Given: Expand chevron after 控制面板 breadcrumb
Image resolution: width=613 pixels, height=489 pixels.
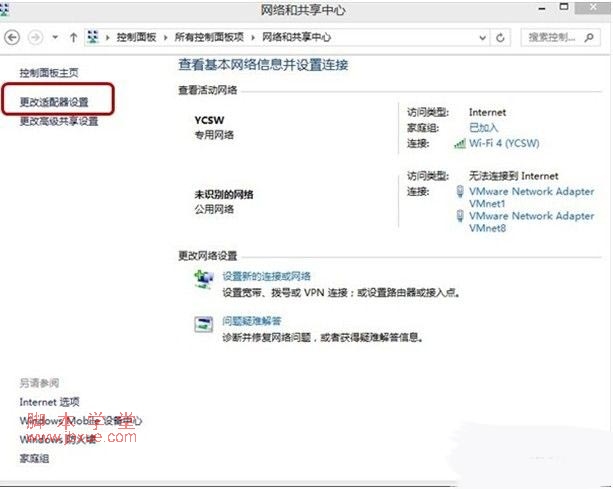Looking at the screenshot, I should pos(165,38).
